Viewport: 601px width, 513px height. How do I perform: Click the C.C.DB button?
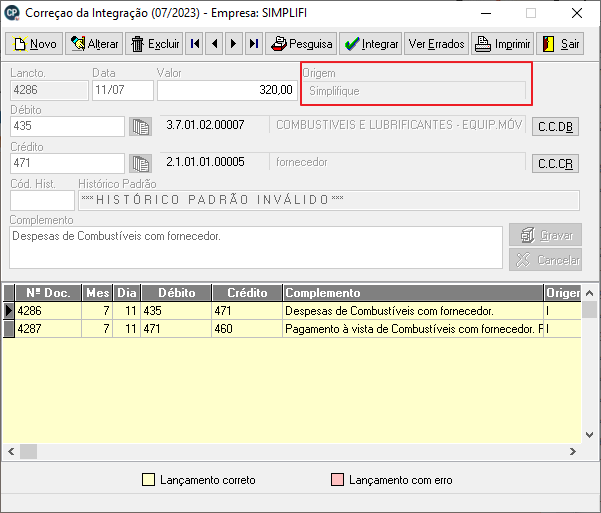point(555,127)
